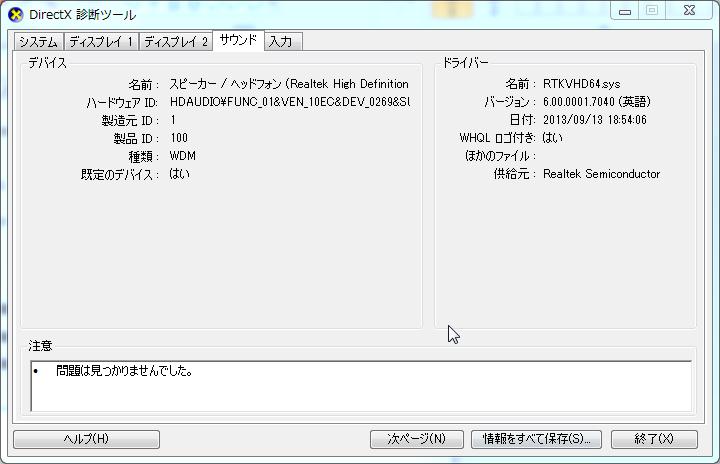Click the notes box reading 問題は見つかりませんでした
This screenshot has width=720, height=464.
(361, 386)
